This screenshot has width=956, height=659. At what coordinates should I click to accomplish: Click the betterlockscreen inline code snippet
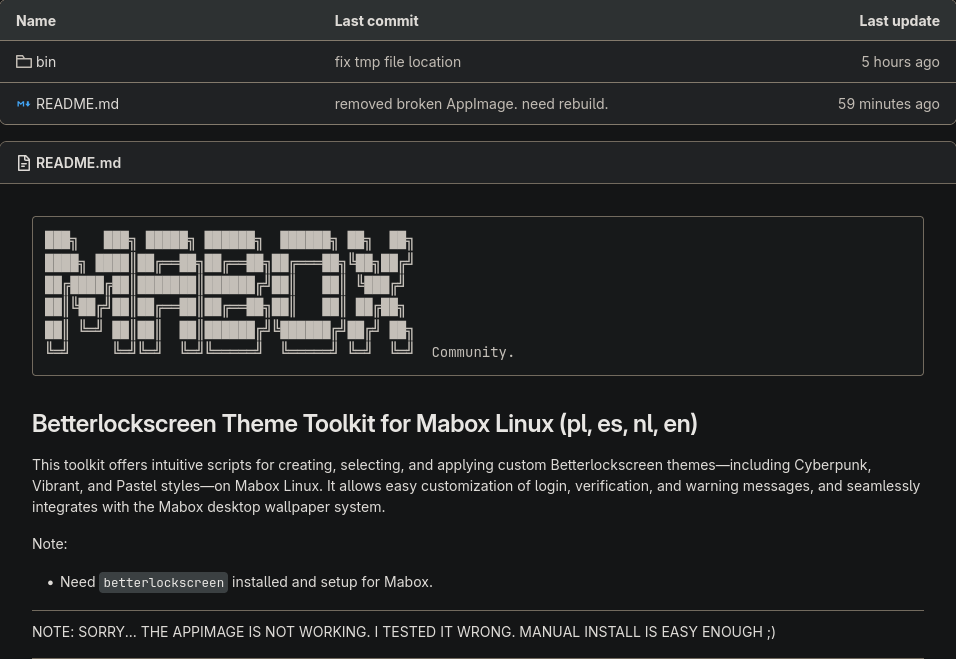pos(163,582)
